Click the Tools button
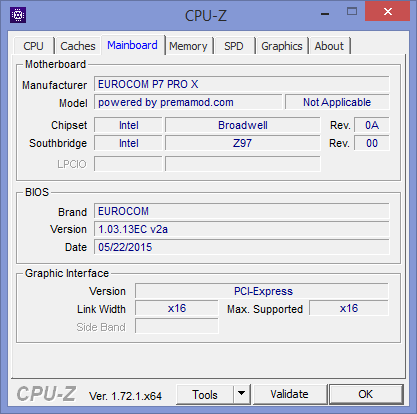This screenshot has width=417, height=414. click(205, 395)
